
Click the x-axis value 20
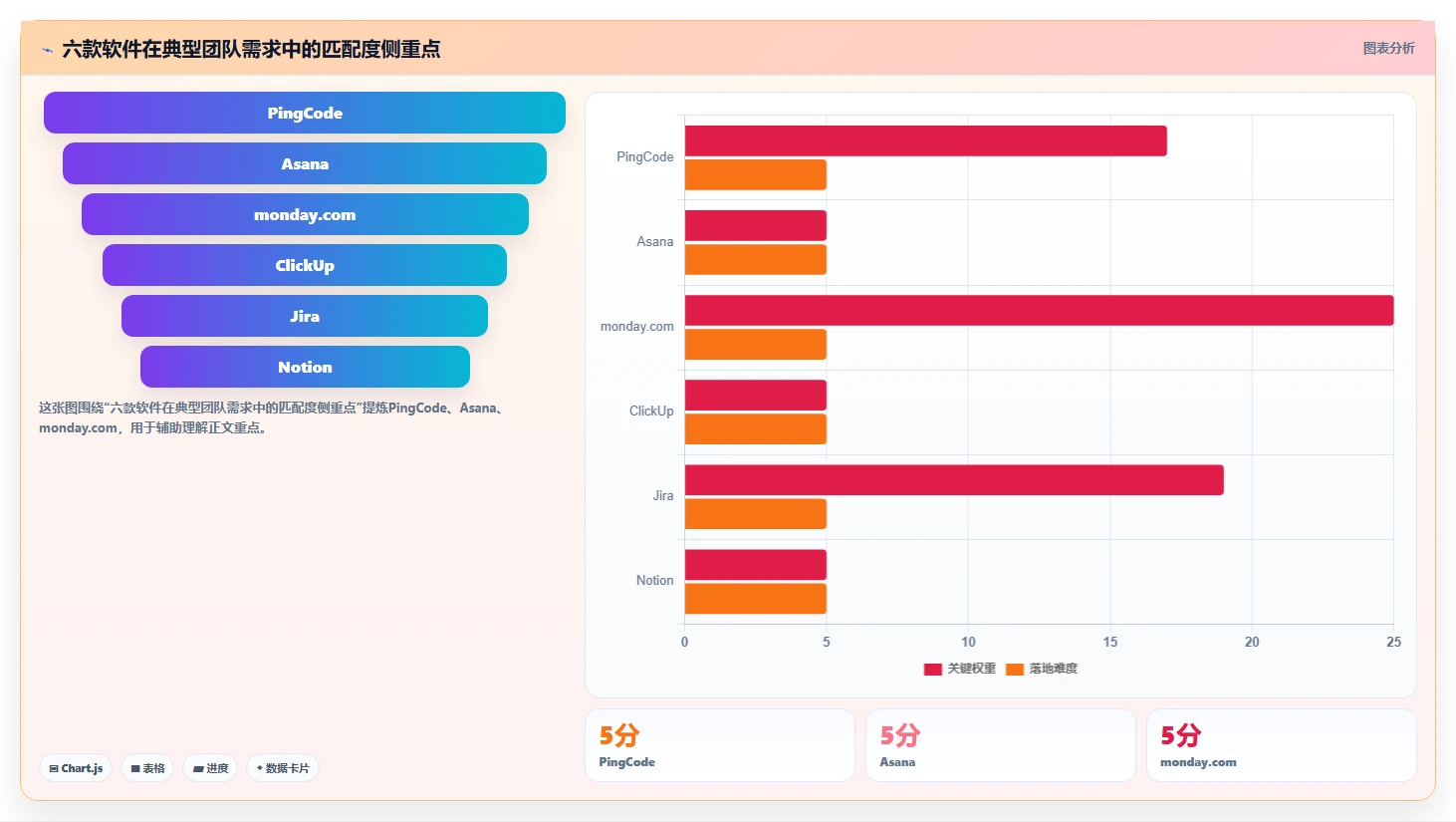click(x=1252, y=642)
